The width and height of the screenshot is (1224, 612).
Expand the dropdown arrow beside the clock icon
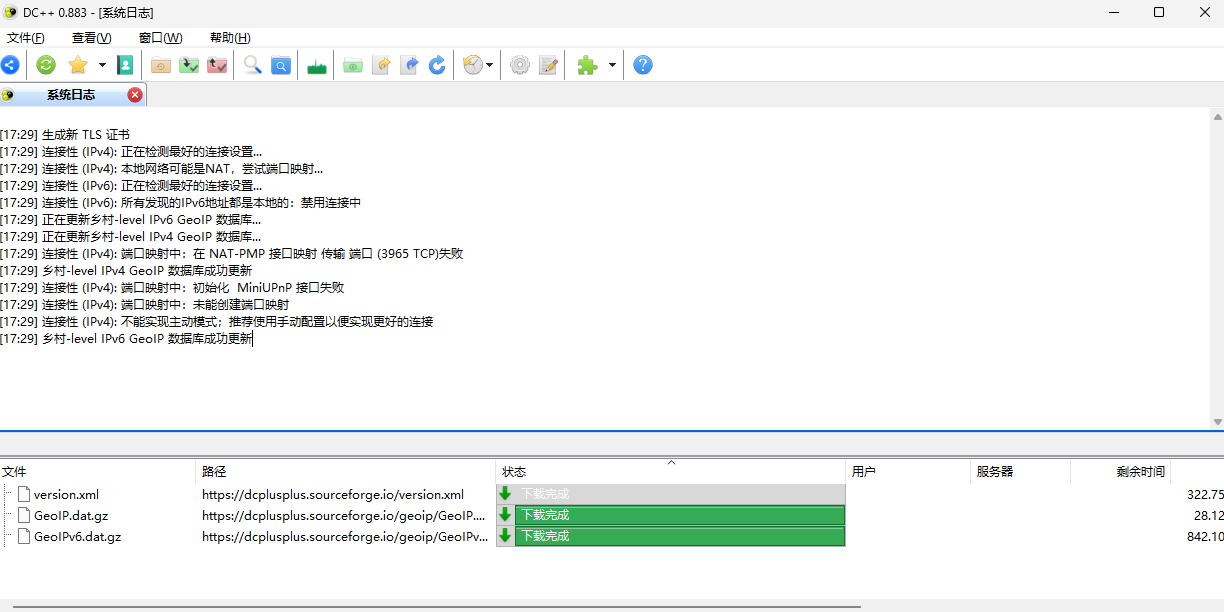489,65
